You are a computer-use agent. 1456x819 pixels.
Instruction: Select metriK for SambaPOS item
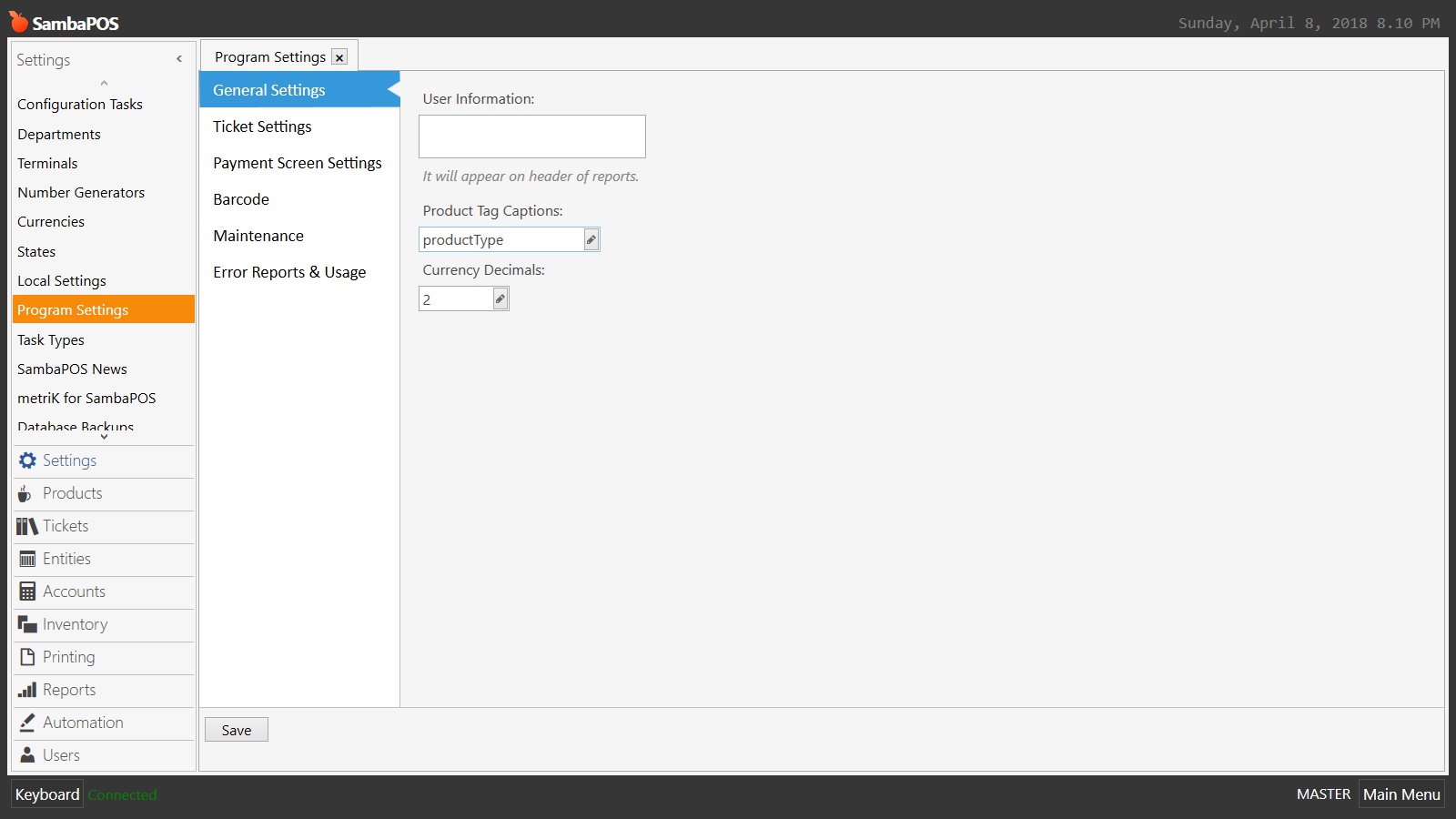click(104, 398)
